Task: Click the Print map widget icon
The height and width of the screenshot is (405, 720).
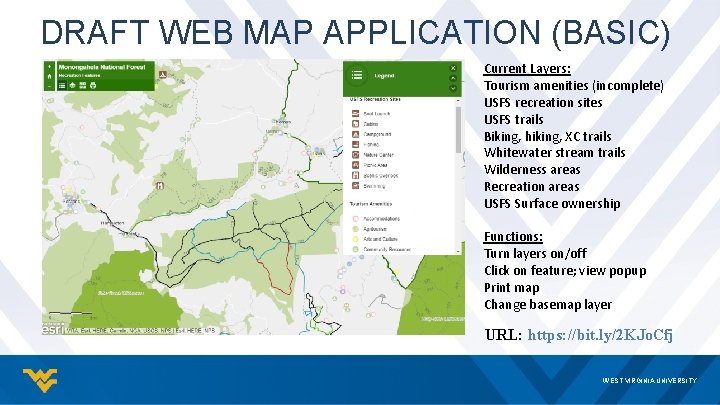Action: [93, 85]
